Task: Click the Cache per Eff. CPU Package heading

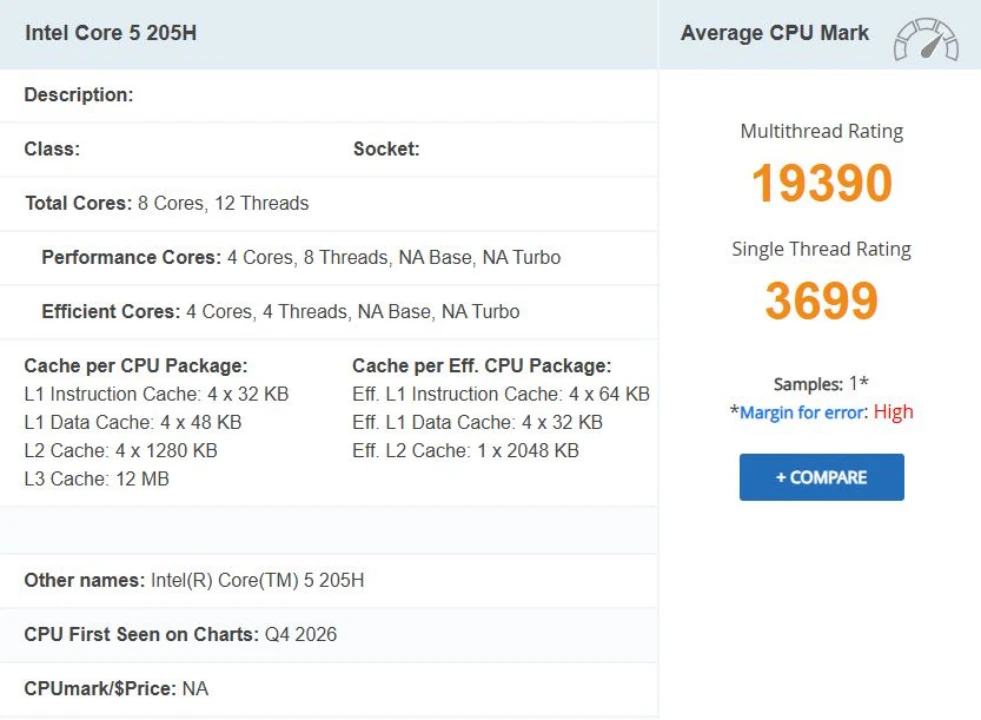Action: [482, 366]
